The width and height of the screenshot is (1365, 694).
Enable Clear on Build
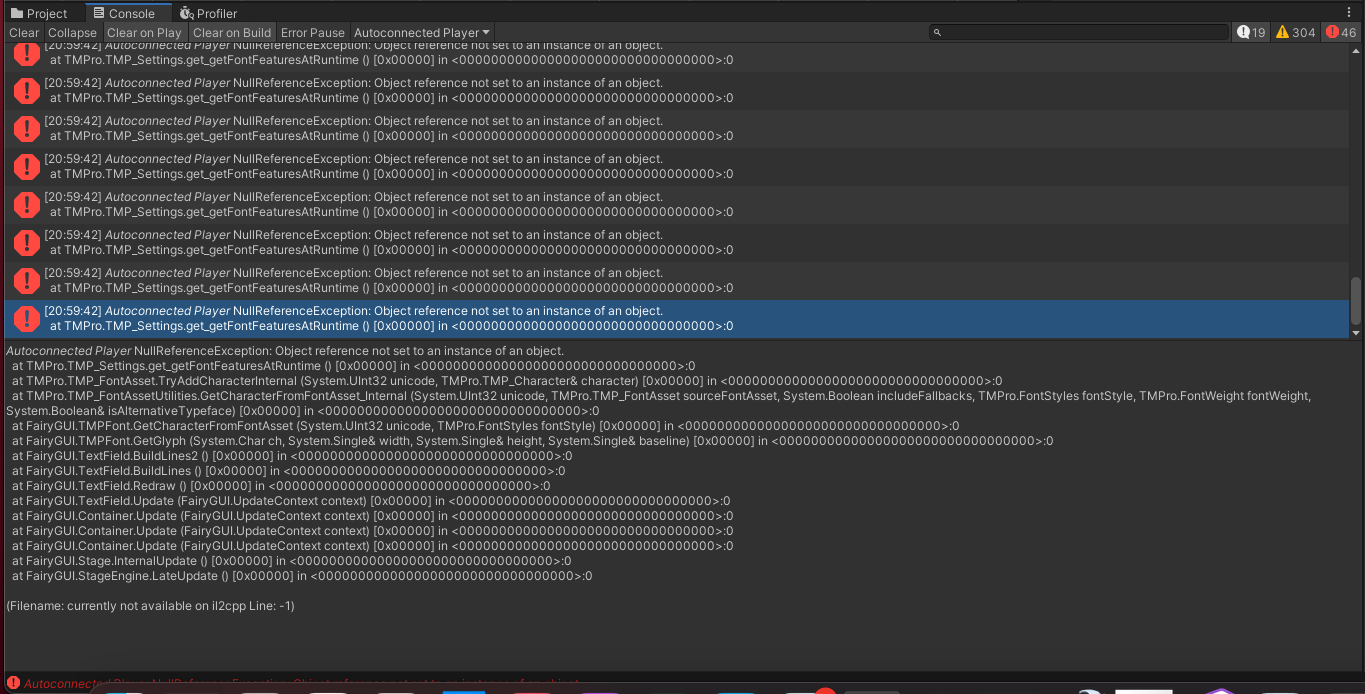click(232, 32)
